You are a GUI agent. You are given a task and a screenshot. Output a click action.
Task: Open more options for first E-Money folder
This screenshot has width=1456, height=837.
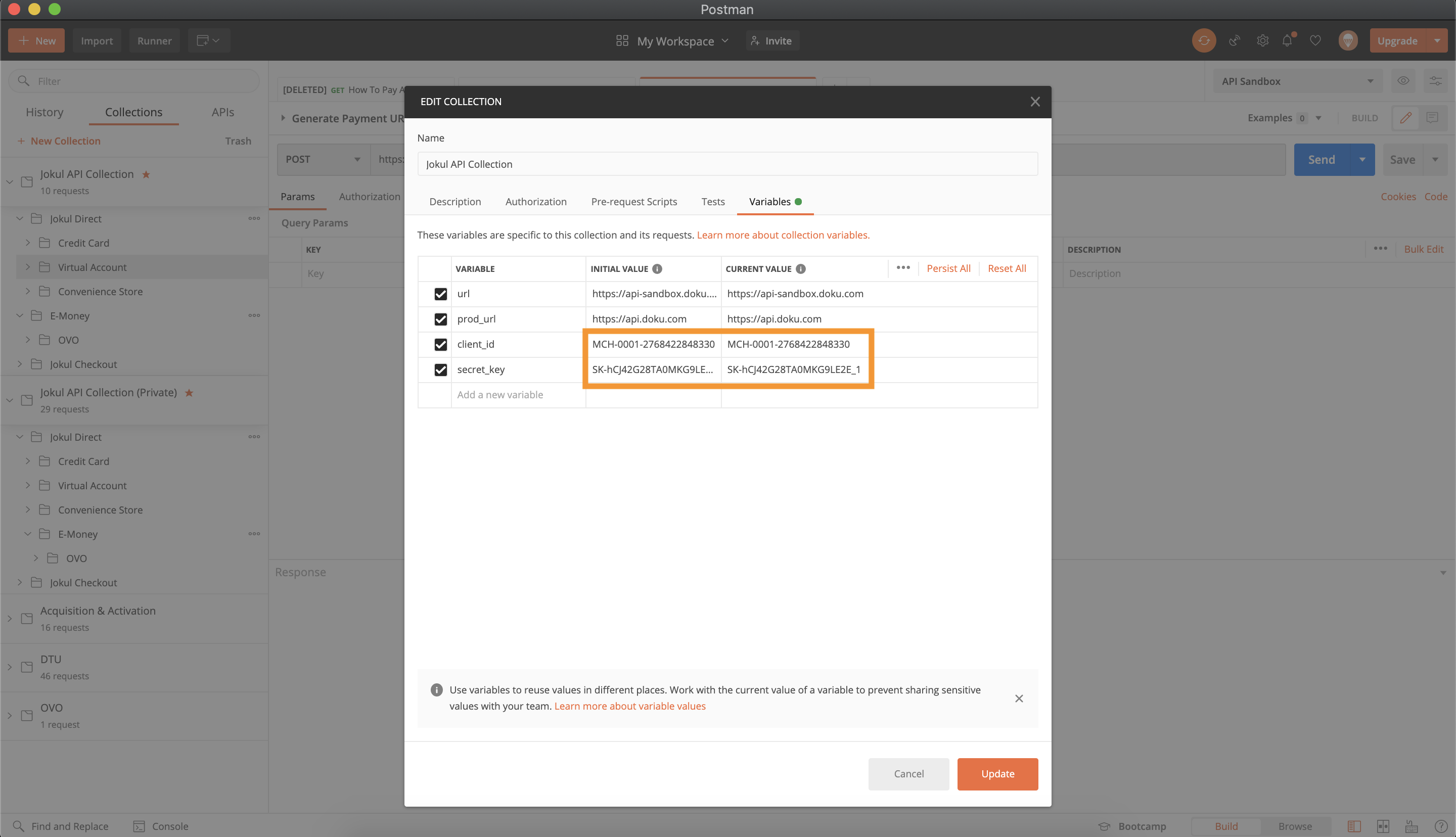254,315
